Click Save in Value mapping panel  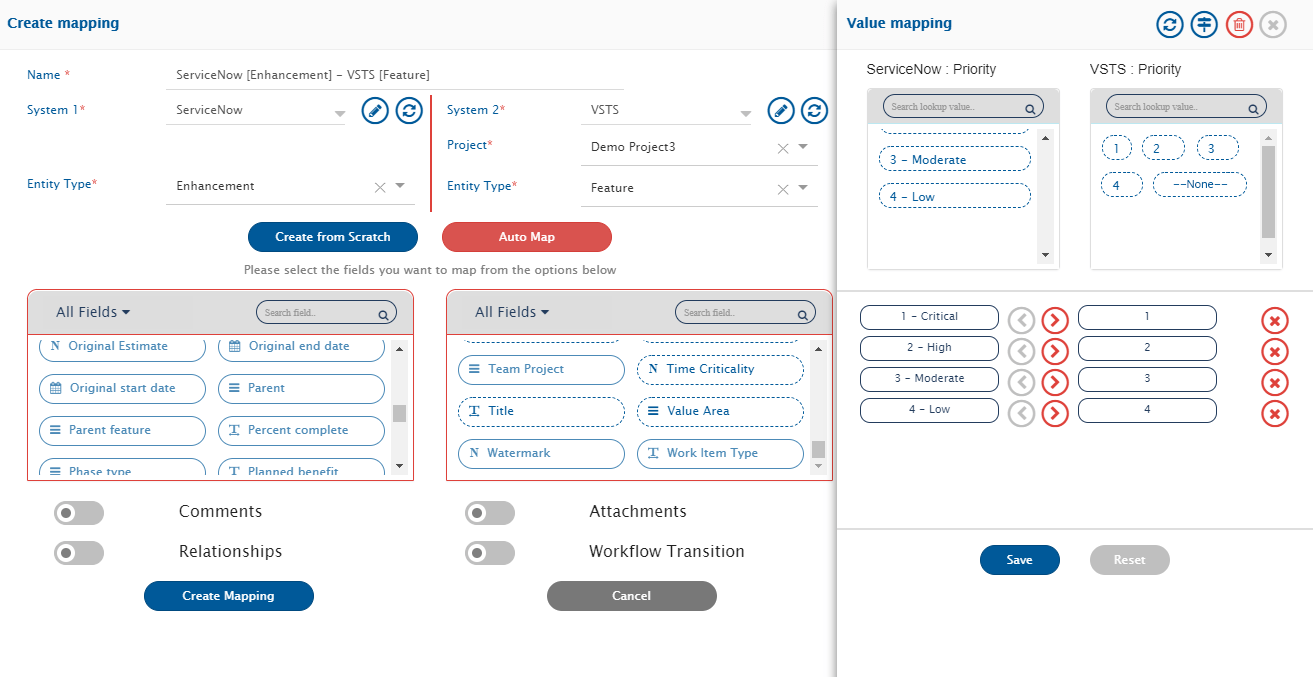point(1019,560)
